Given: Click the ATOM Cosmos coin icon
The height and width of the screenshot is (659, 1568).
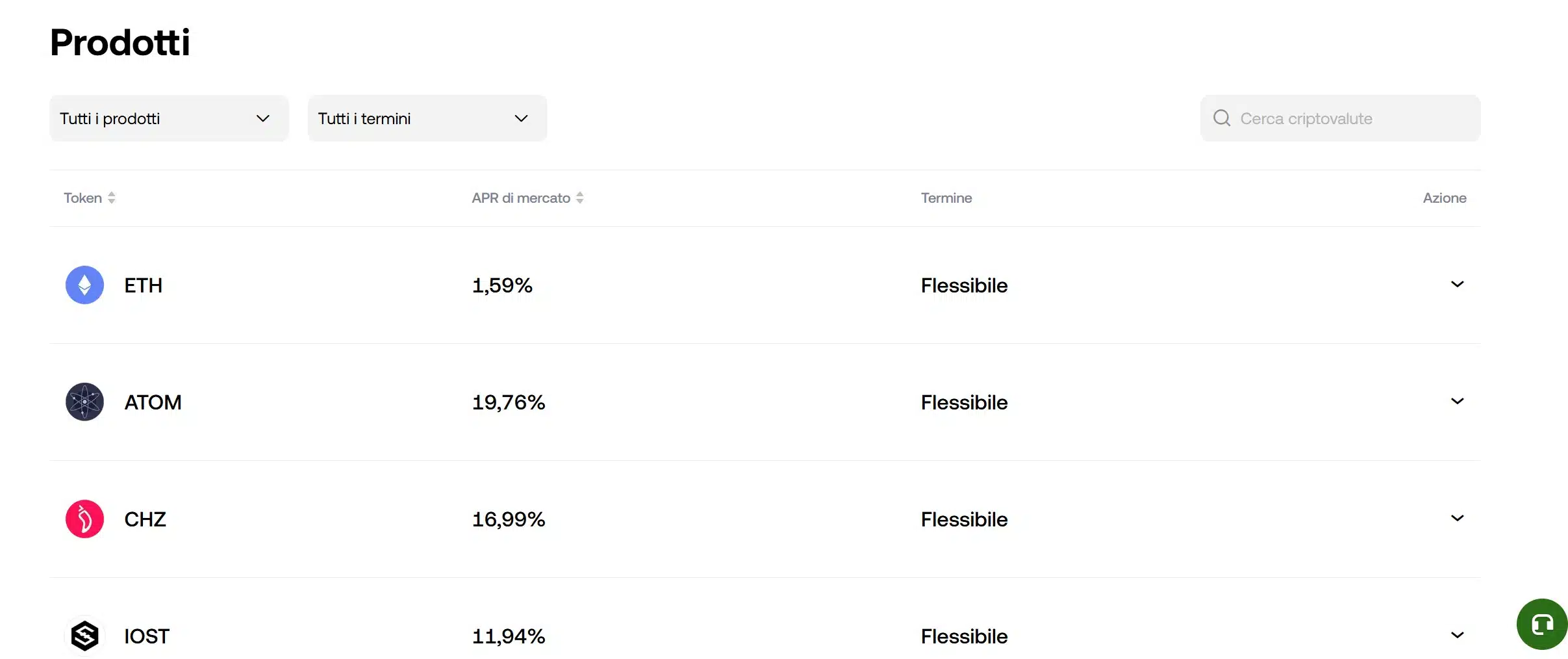Looking at the screenshot, I should 84,402.
